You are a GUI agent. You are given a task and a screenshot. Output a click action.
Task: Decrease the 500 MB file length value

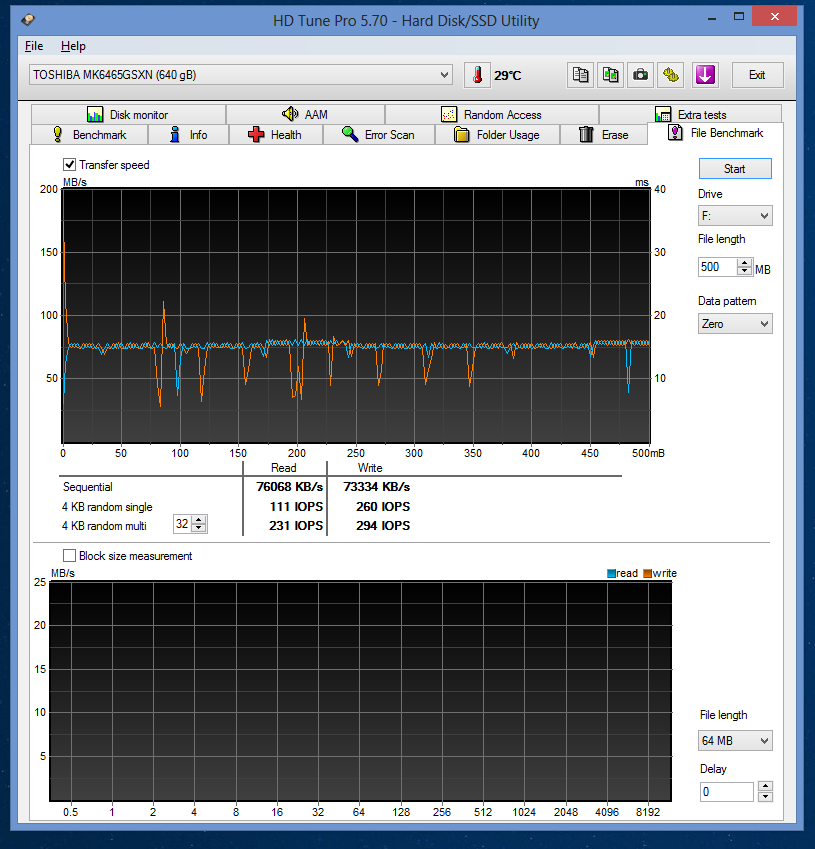coord(745,271)
